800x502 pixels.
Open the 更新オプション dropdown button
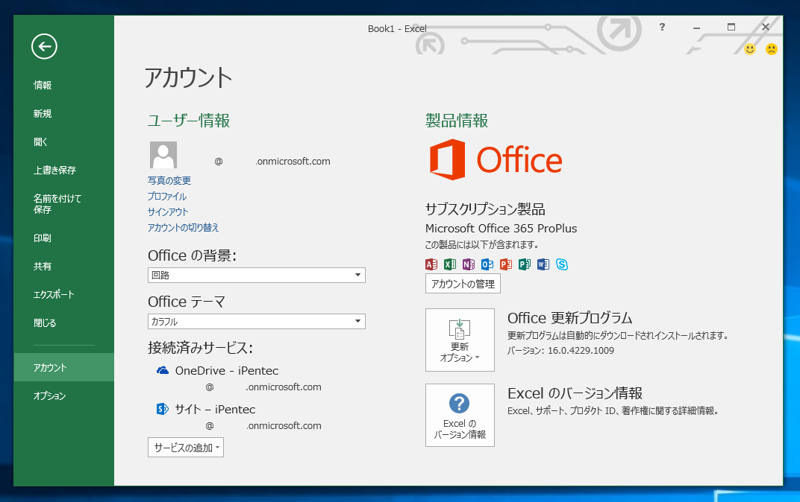pos(460,340)
